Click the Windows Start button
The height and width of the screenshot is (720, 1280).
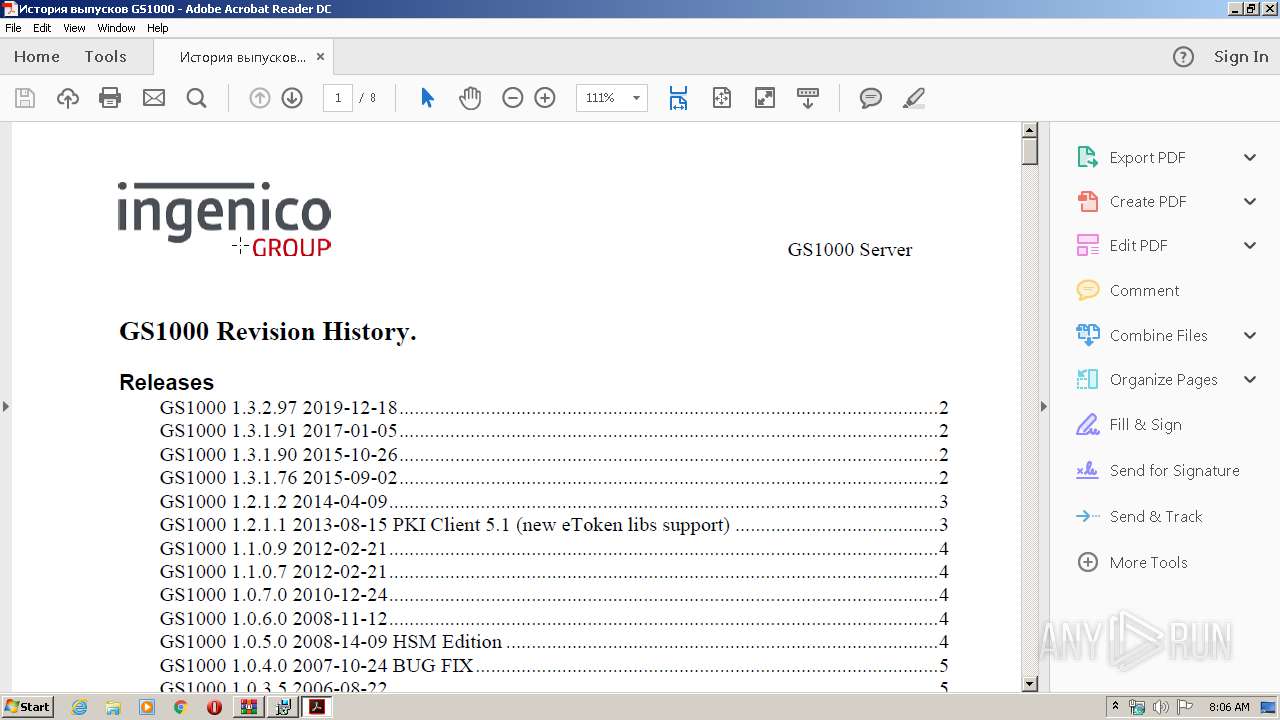coord(27,707)
